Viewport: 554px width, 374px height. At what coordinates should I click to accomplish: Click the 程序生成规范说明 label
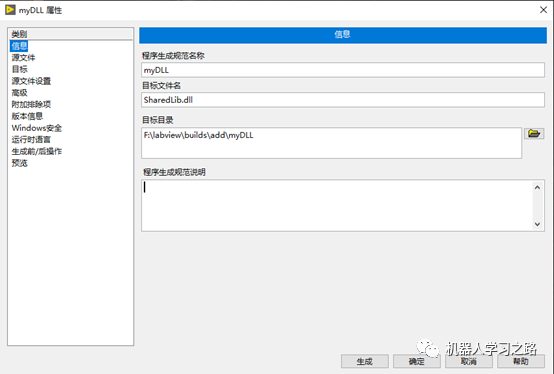coord(174,172)
